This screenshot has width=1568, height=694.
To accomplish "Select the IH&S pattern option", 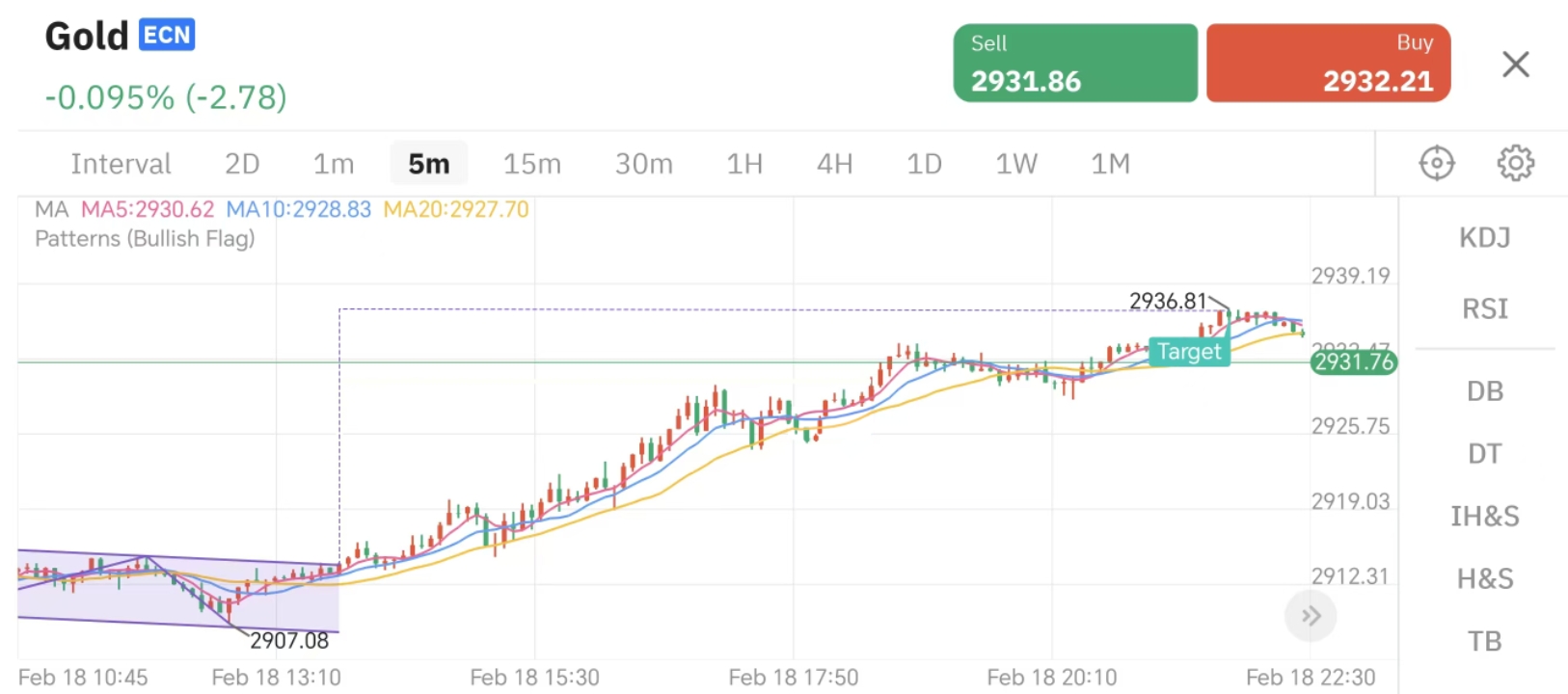I will tap(1484, 517).
